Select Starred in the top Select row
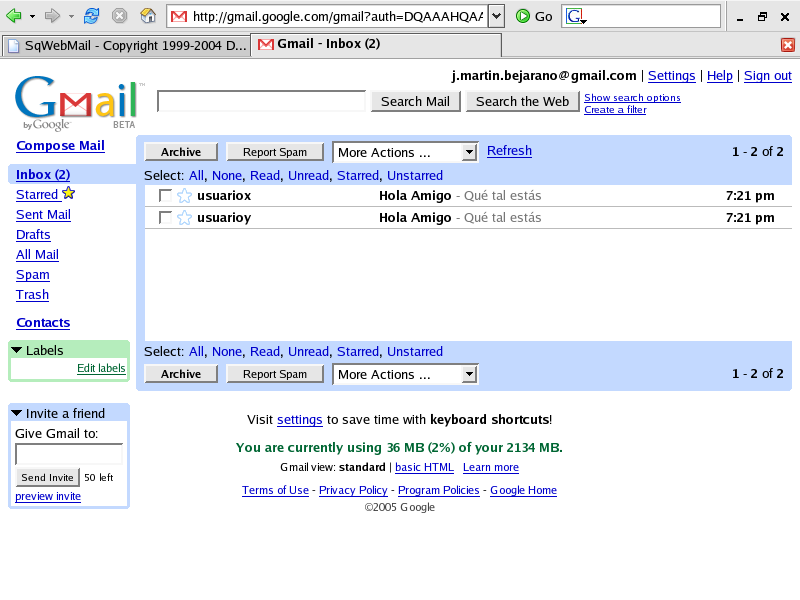The width and height of the screenshot is (800, 600). (358, 176)
